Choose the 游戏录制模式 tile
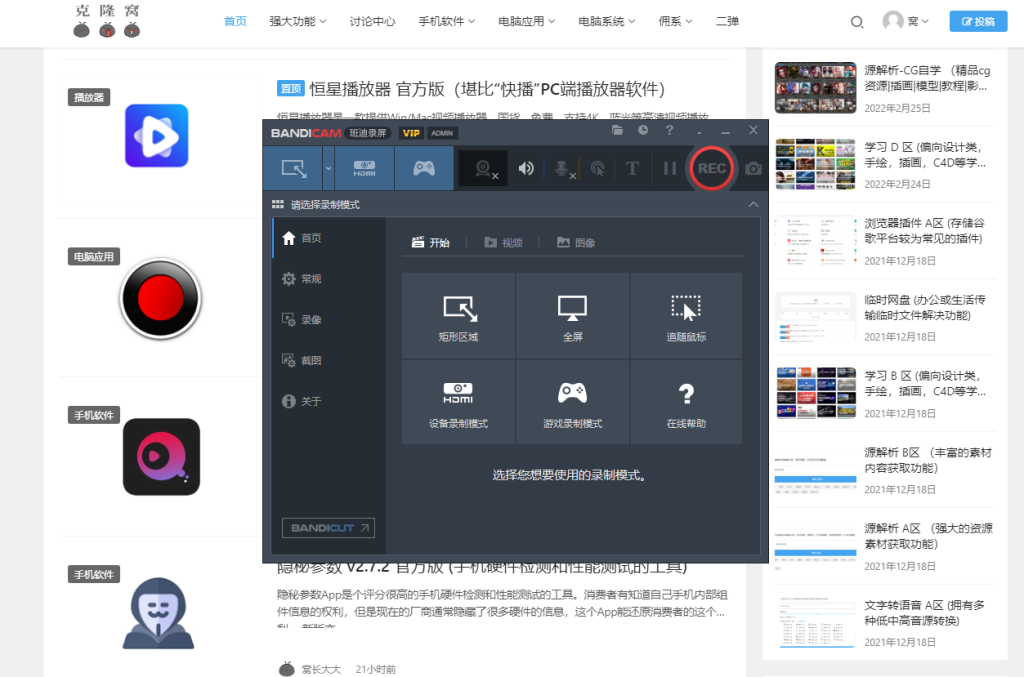This screenshot has height=677, width=1024. 573,402
